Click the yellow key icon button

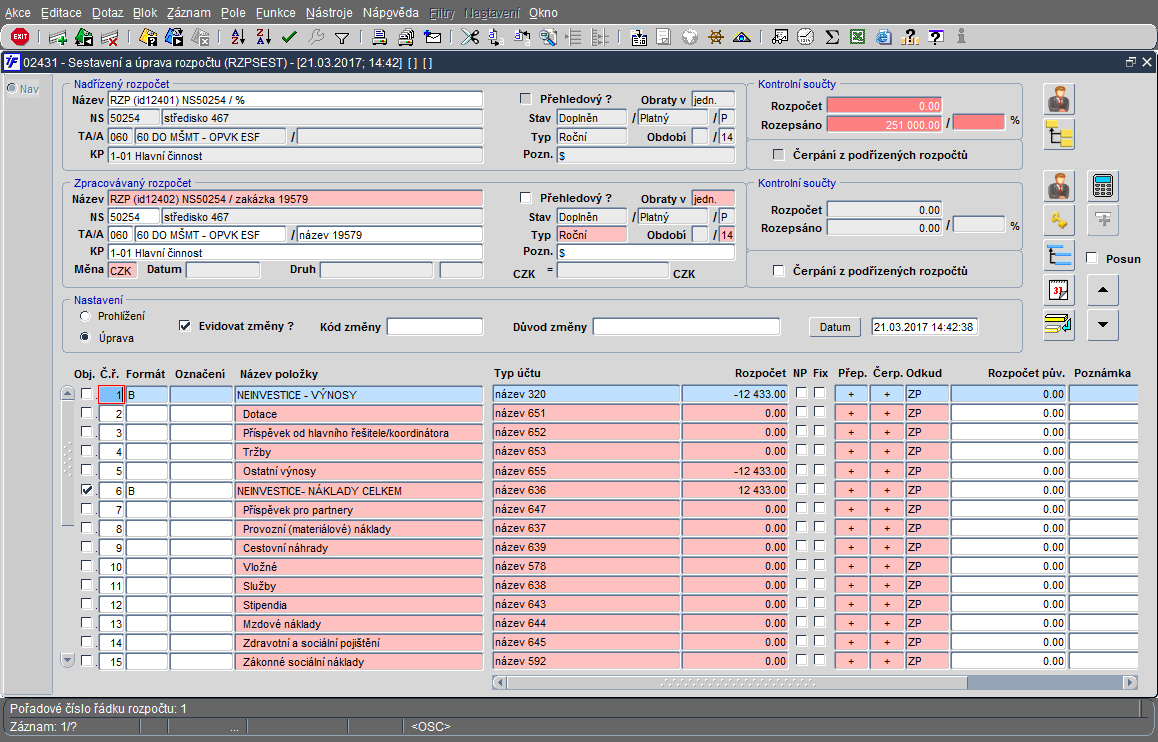1059,220
